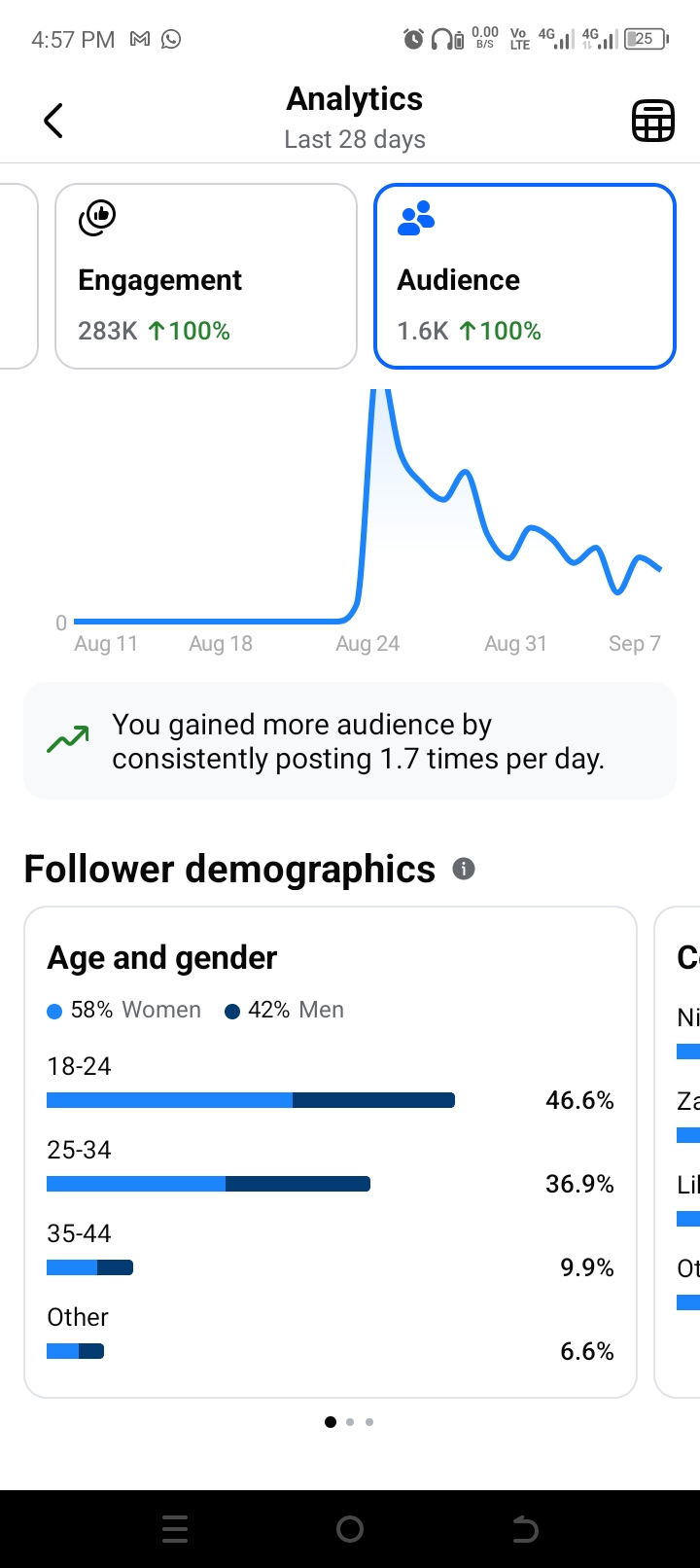Tap the Android home circle button
This screenshot has width=700, height=1568.
[x=350, y=1529]
